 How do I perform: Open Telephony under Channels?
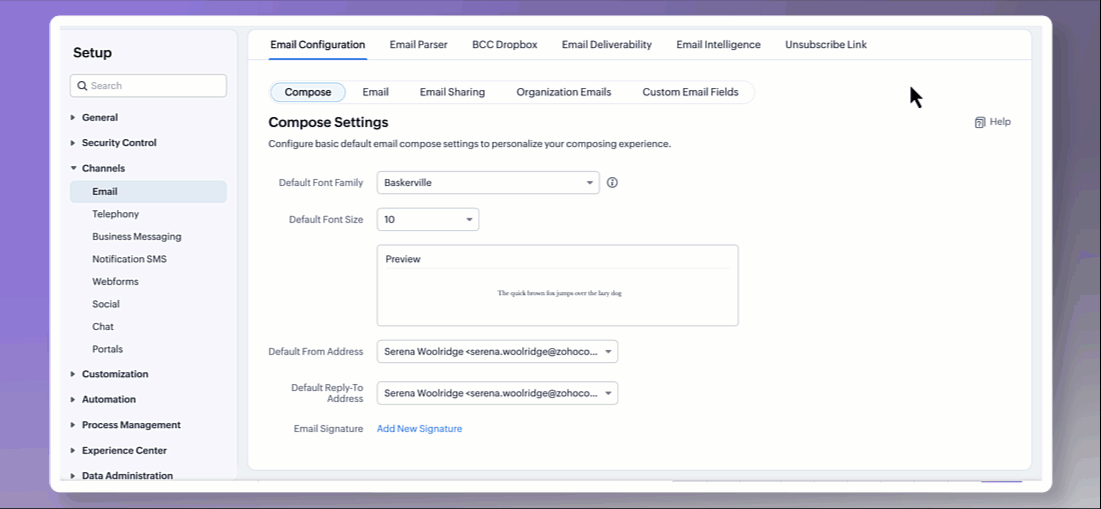click(115, 214)
